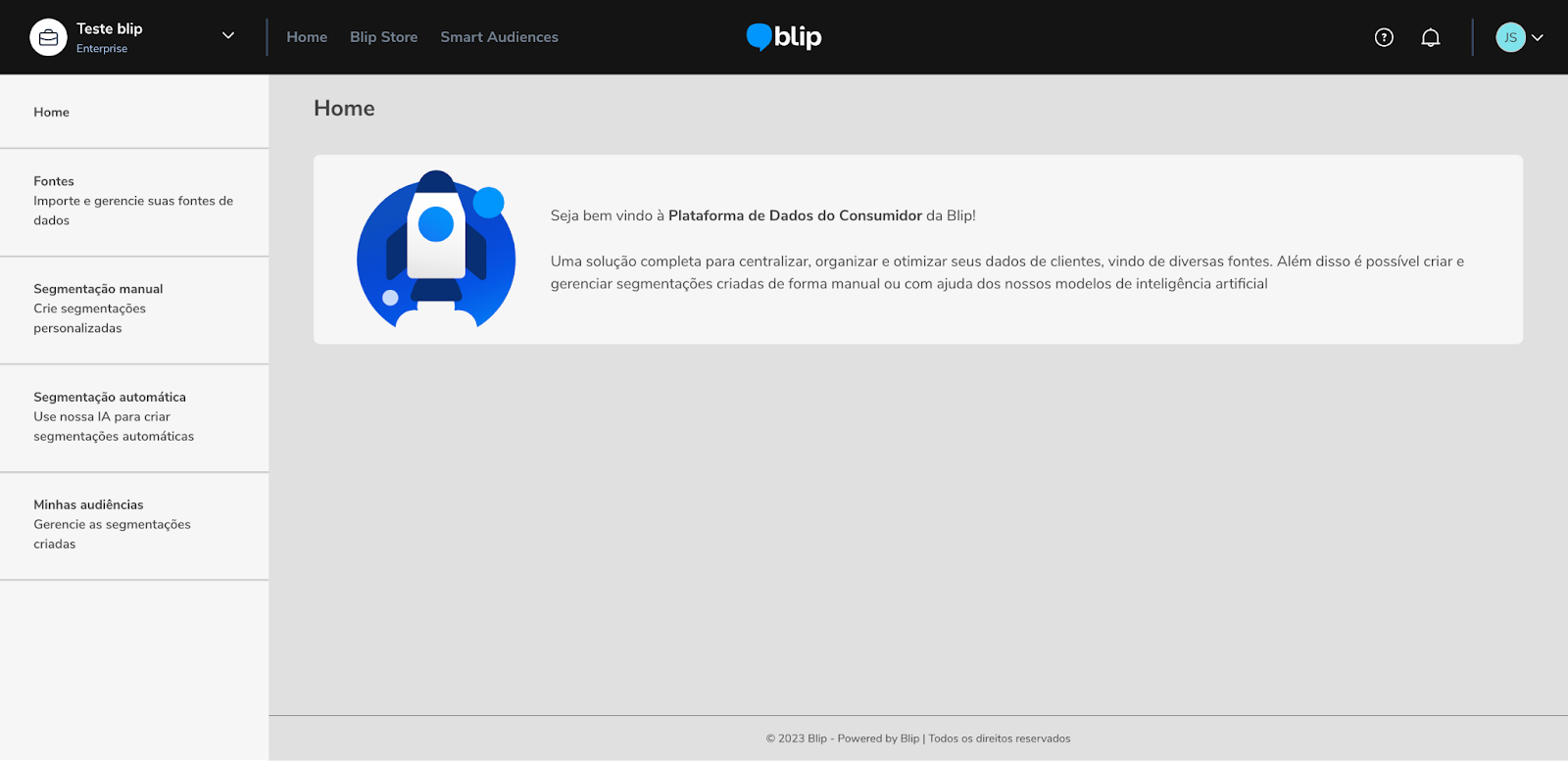Click the briefcase icon beside Teste blip
Viewport: 1568px width, 761px height.
click(x=48, y=37)
